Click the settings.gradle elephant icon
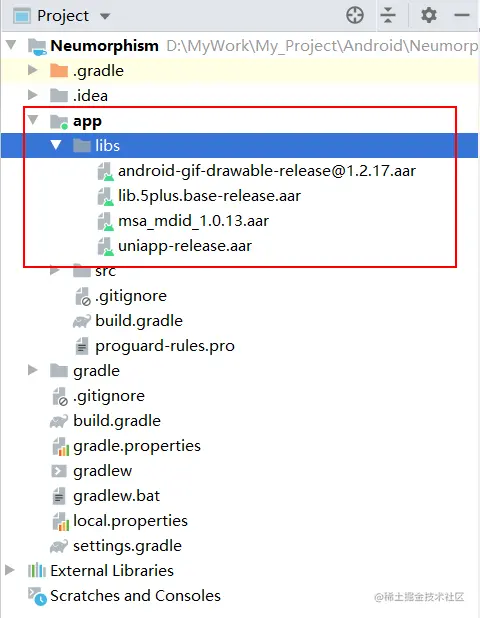The image size is (480, 618). (59, 546)
